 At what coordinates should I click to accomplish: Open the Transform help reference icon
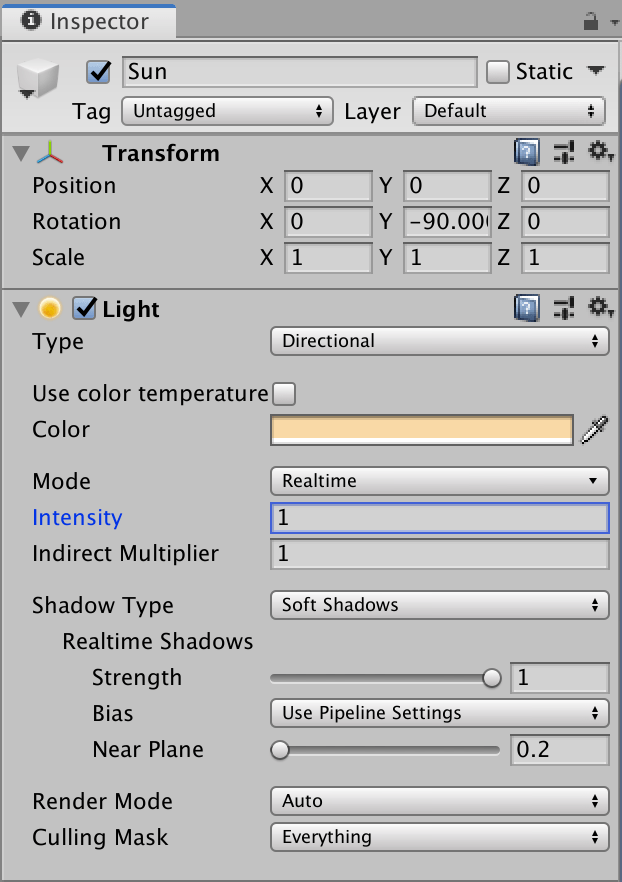[x=527, y=153]
